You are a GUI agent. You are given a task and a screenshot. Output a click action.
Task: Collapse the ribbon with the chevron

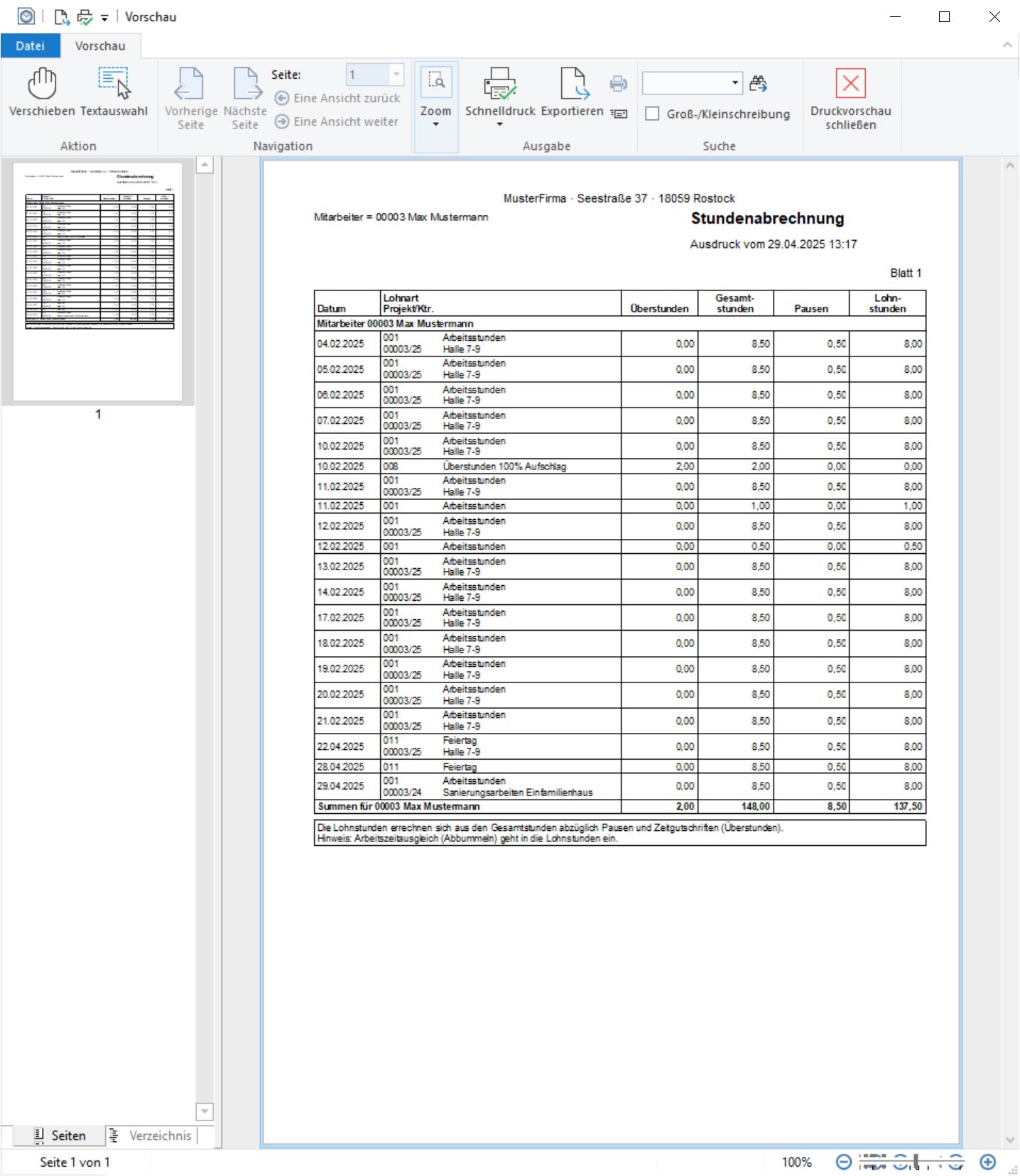click(x=1007, y=45)
